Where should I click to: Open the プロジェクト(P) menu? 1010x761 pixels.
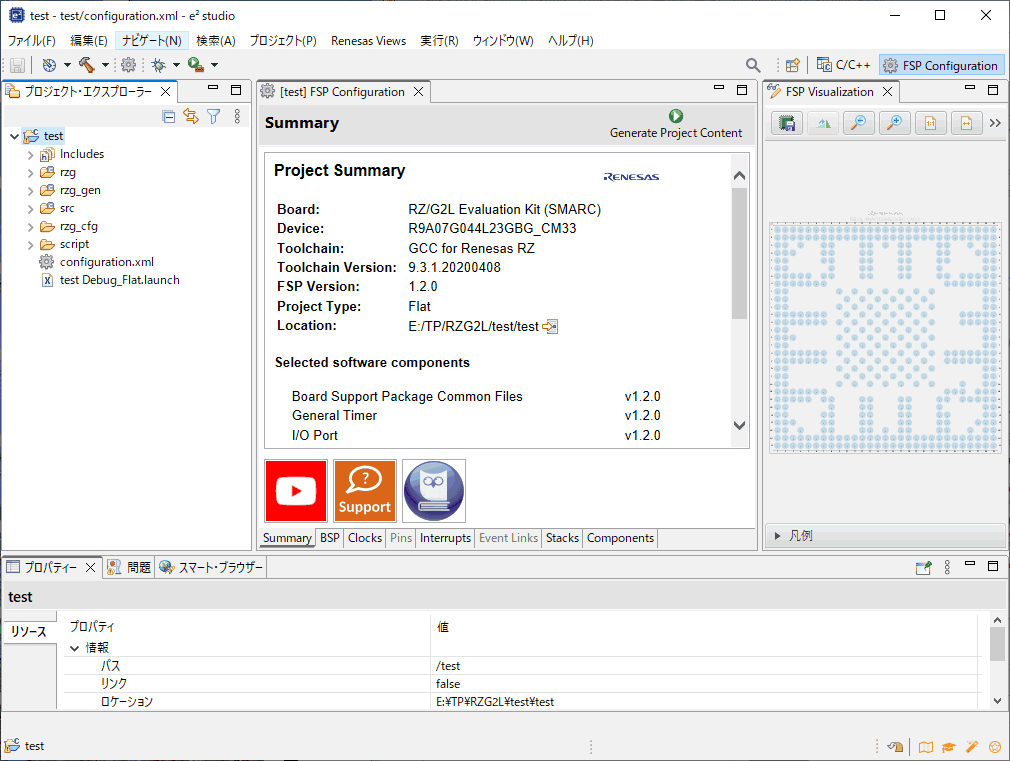[283, 41]
